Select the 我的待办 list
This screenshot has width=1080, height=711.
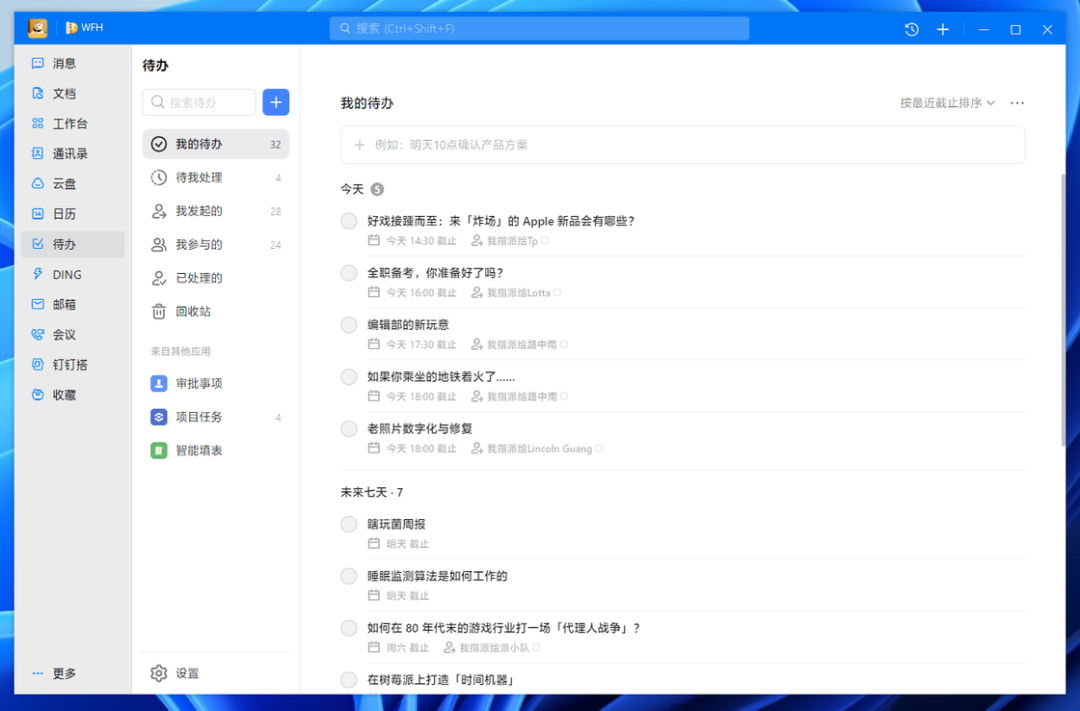tap(216, 144)
